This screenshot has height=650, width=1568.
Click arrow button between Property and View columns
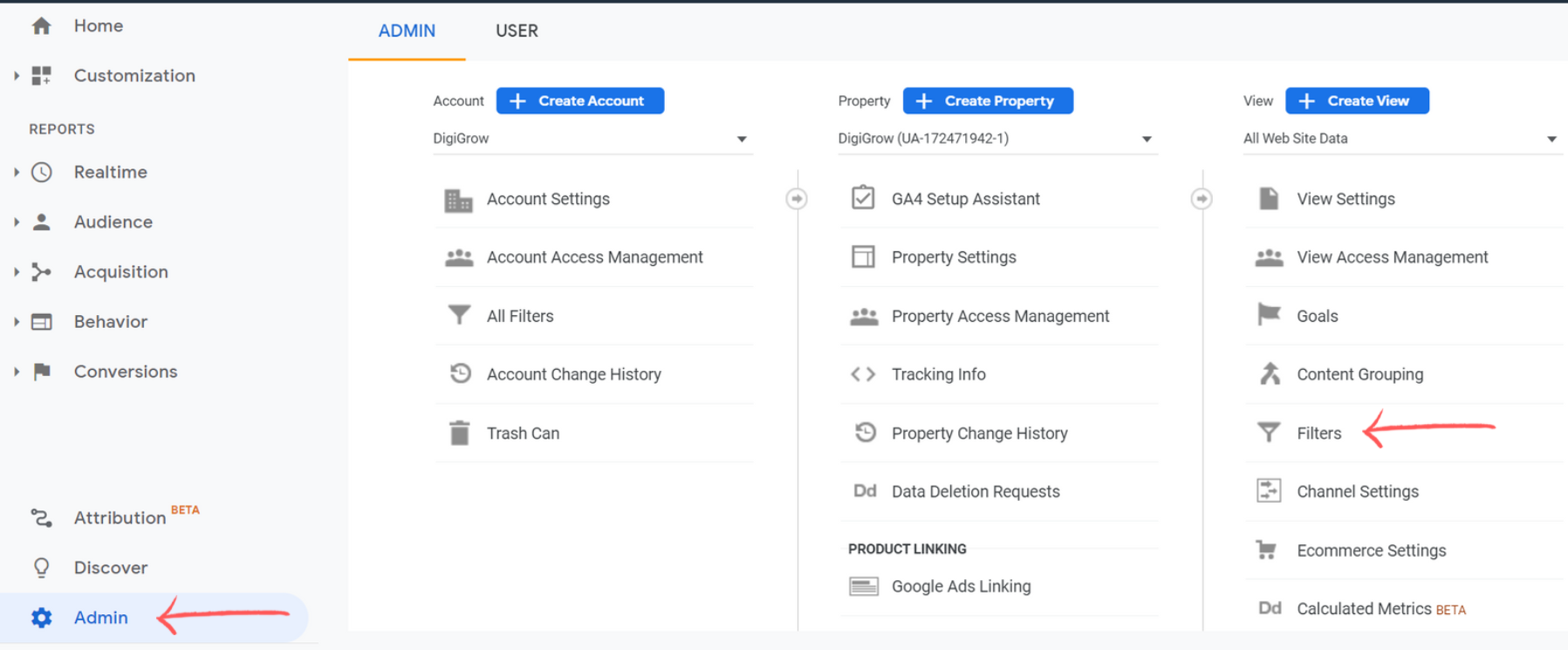[1202, 199]
